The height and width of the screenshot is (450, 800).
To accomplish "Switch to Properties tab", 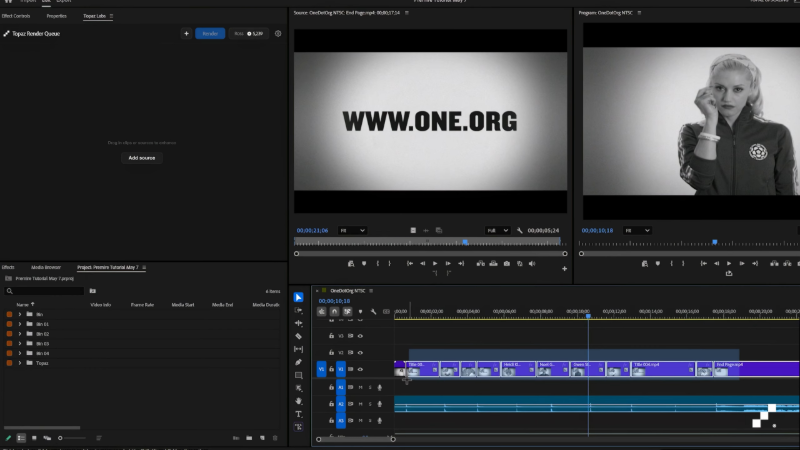I will click(x=57, y=16).
